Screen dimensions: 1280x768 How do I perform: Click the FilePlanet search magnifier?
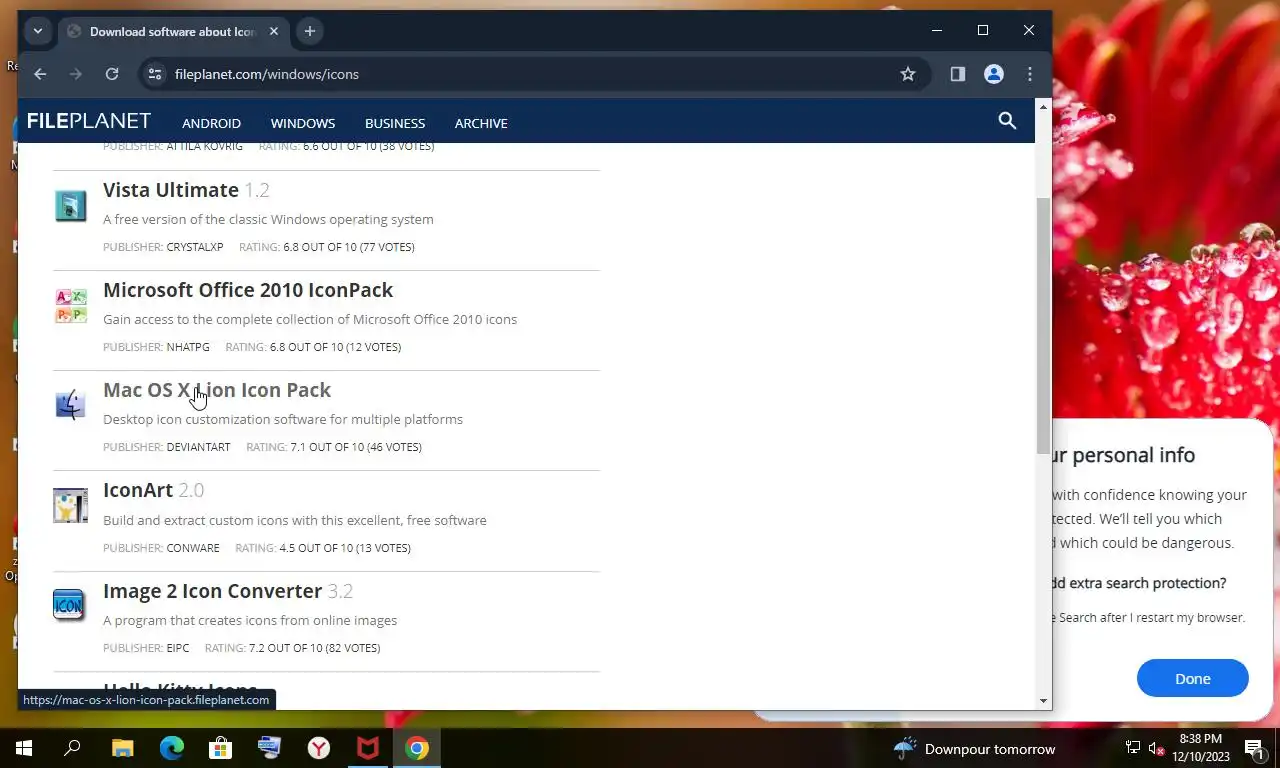pyautogui.click(x=1007, y=121)
